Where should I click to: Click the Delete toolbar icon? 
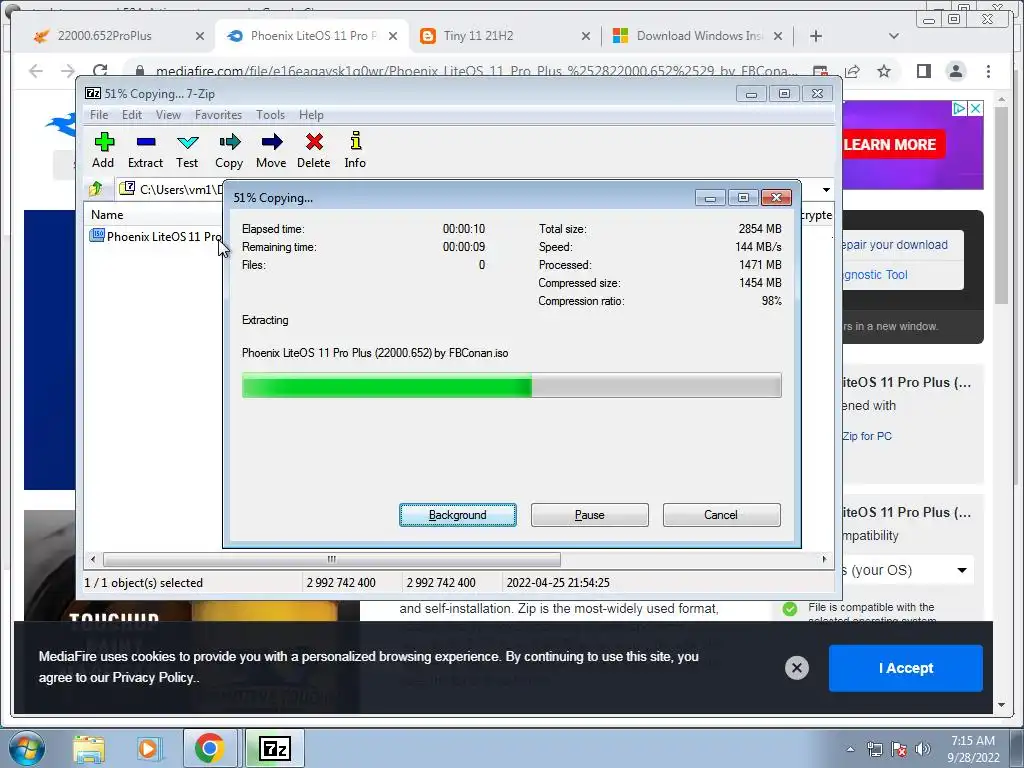(313, 150)
